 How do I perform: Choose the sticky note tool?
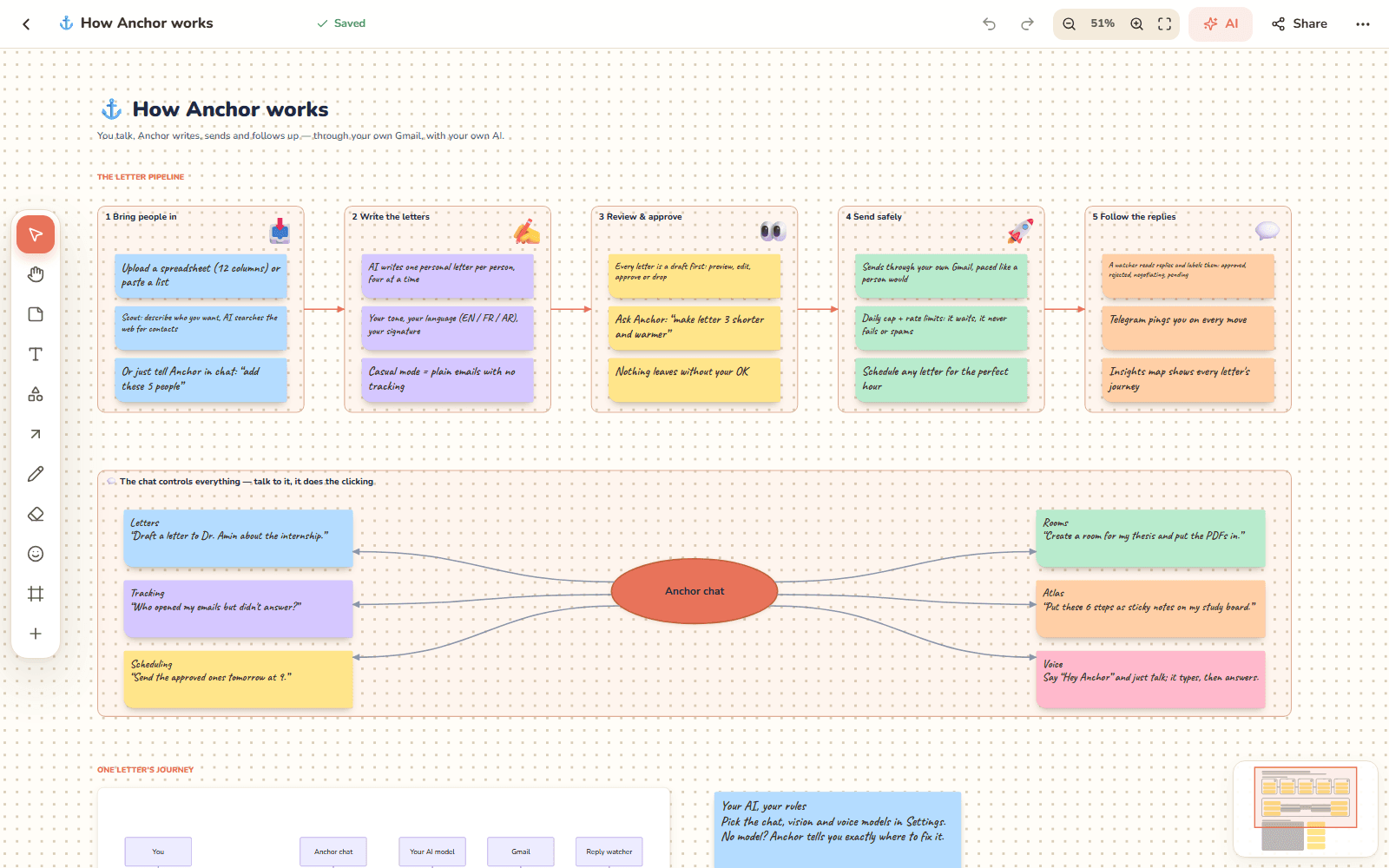click(36, 314)
